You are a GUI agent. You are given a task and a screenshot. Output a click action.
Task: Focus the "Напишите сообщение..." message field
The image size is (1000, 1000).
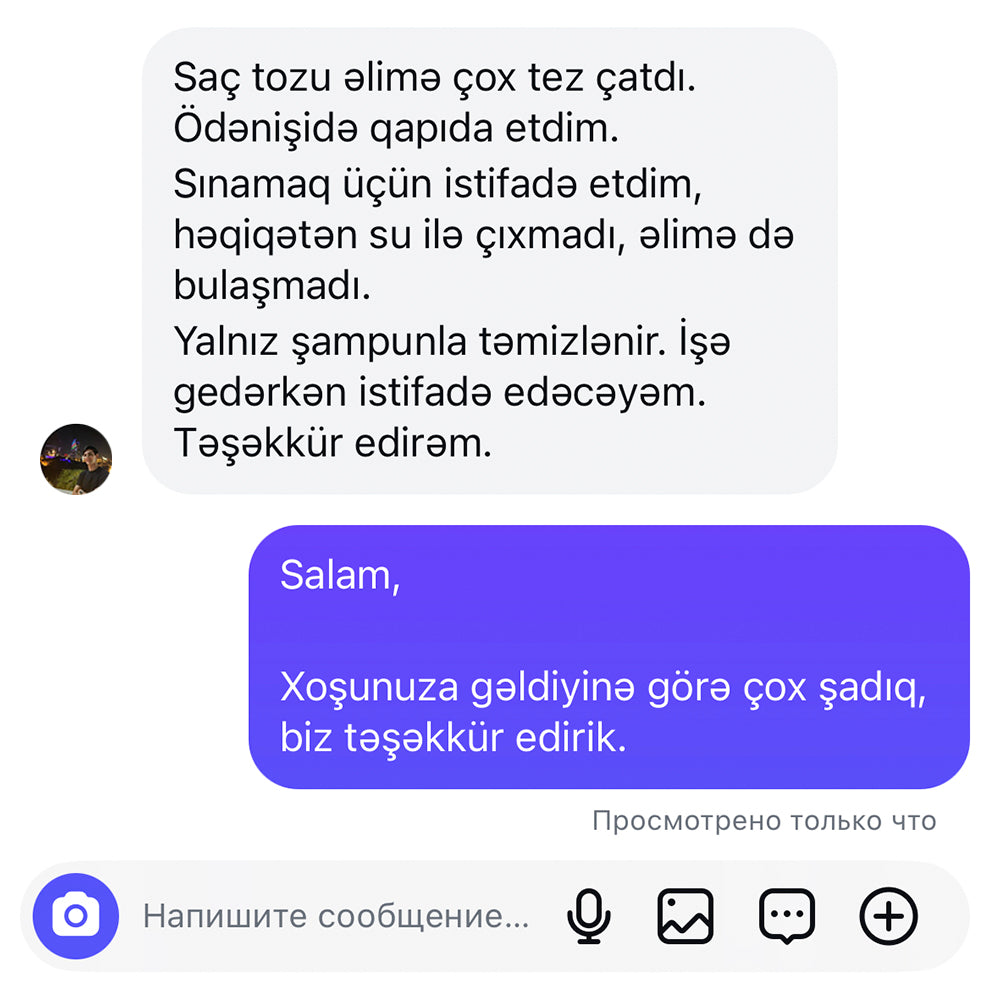pyautogui.click(x=336, y=916)
